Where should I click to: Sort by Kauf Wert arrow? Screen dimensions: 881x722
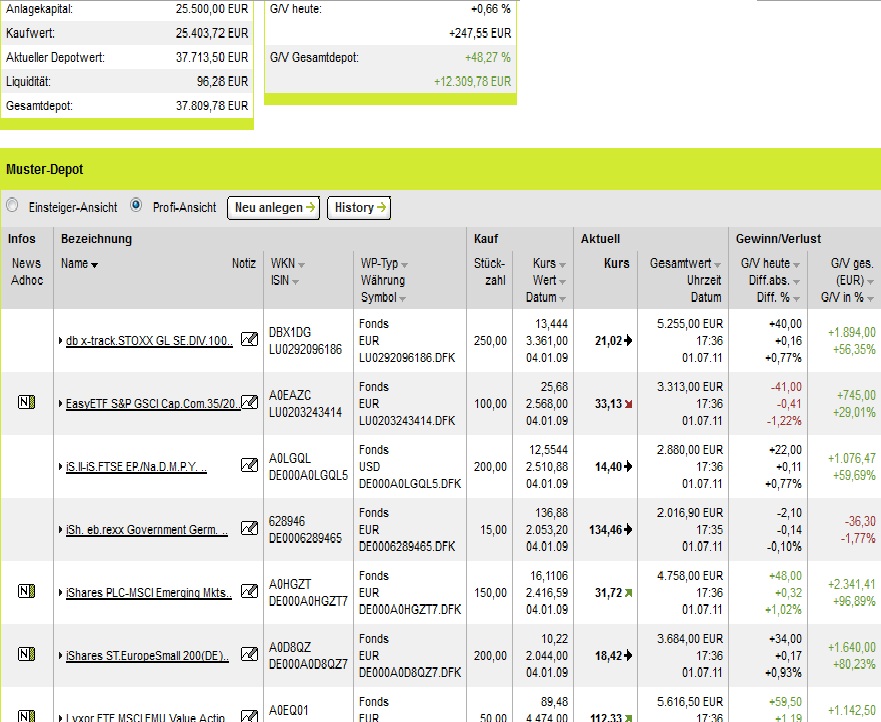(562, 281)
